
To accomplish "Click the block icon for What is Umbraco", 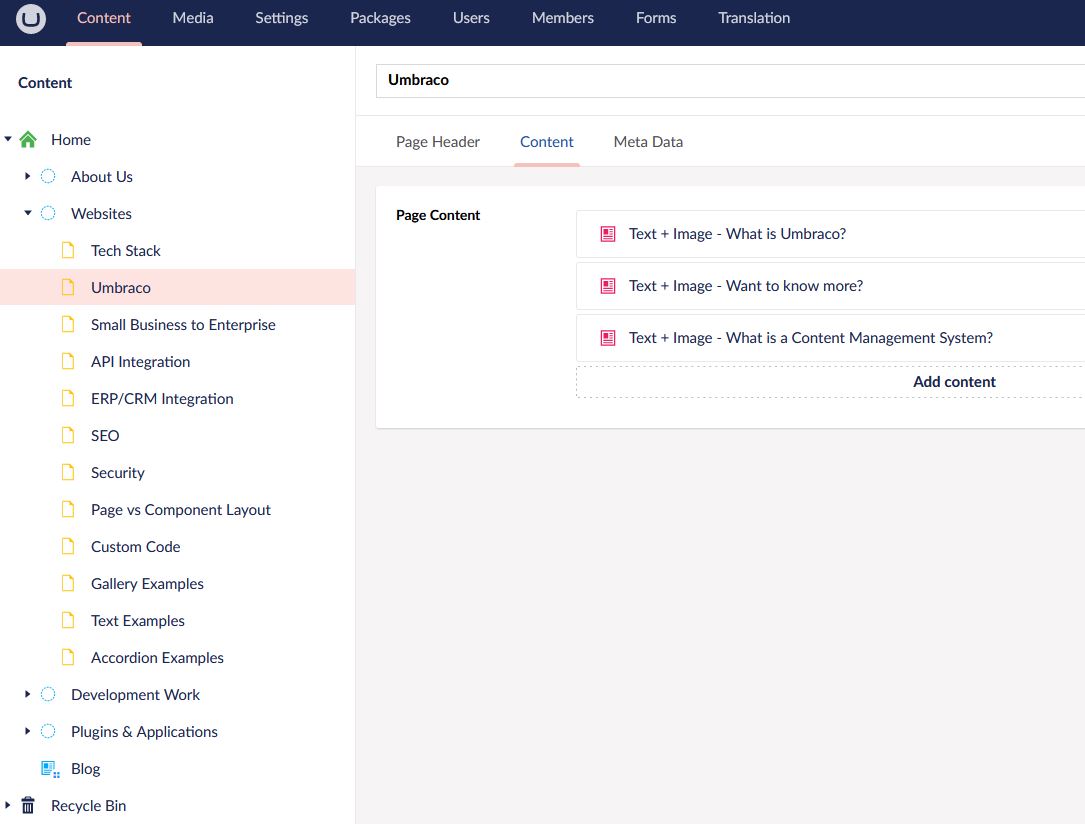I will (x=607, y=234).
